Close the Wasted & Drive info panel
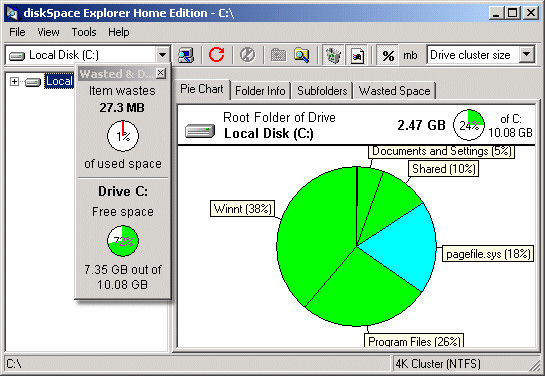Viewport: 545px width, 376px height. click(x=161, y=73)
